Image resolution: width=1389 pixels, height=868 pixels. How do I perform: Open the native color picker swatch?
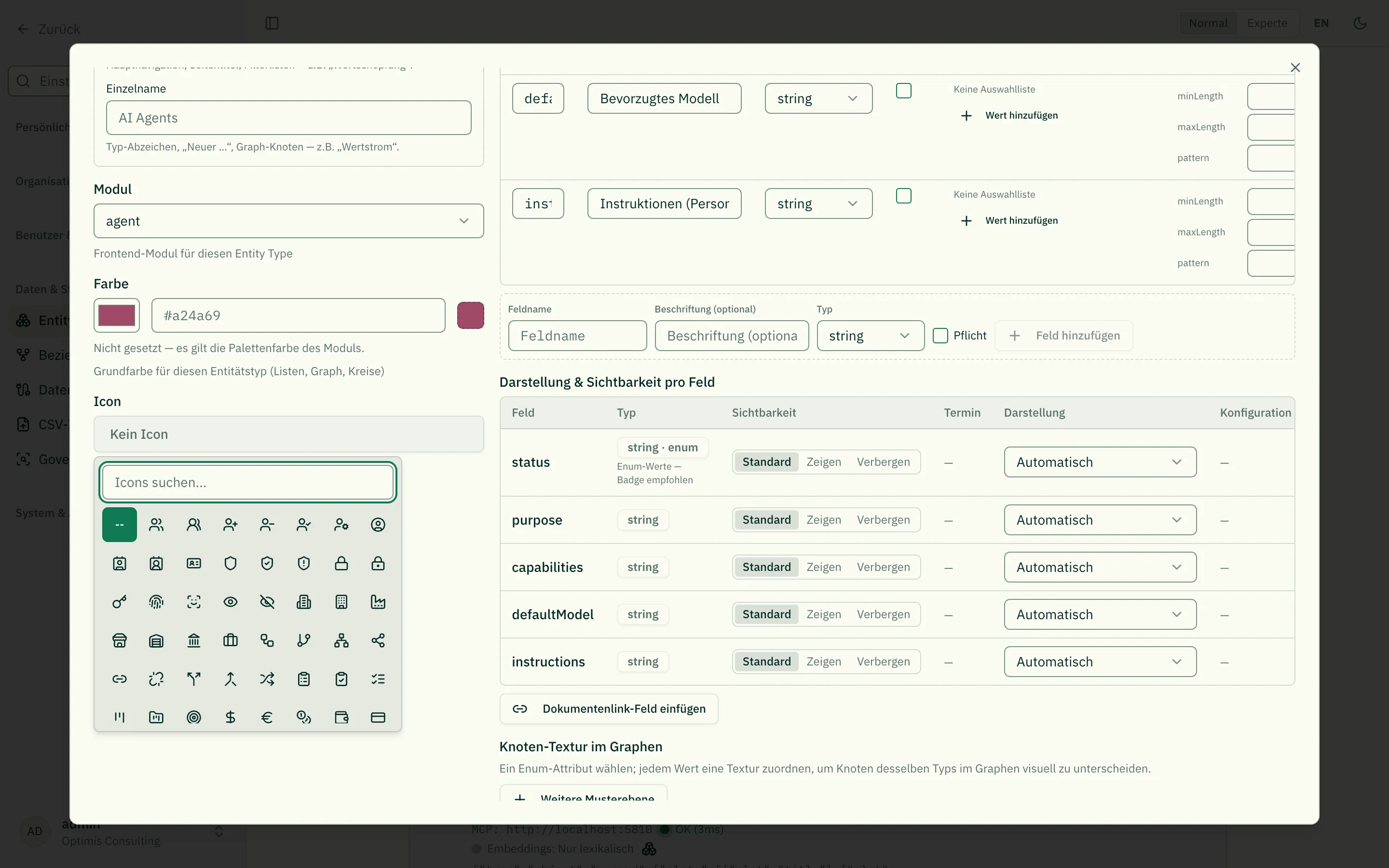[x=117, y=315]
